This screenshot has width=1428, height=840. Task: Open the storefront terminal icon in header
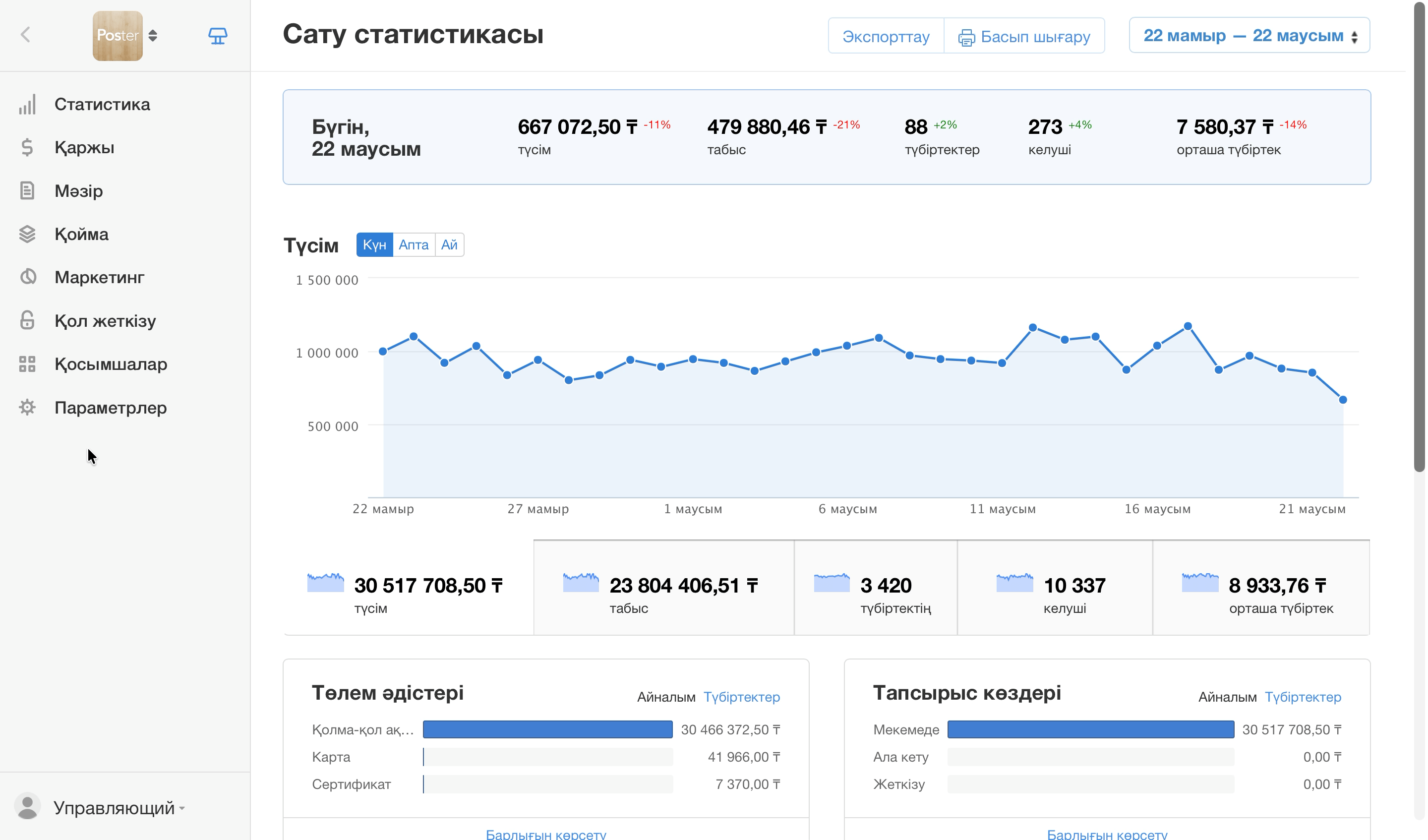coord(218,36)
